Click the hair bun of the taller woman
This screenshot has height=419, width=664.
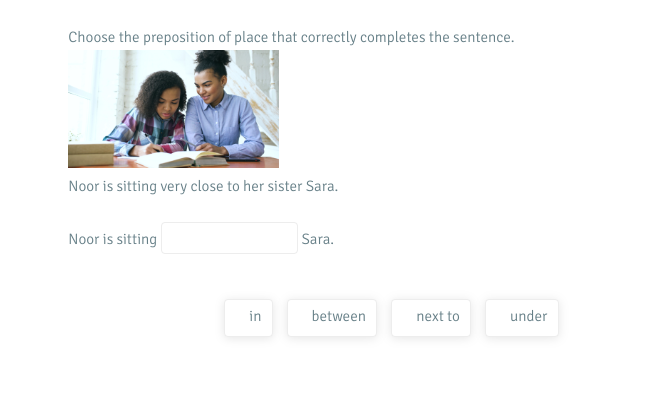pyautogui.click(x=215, y=59)
